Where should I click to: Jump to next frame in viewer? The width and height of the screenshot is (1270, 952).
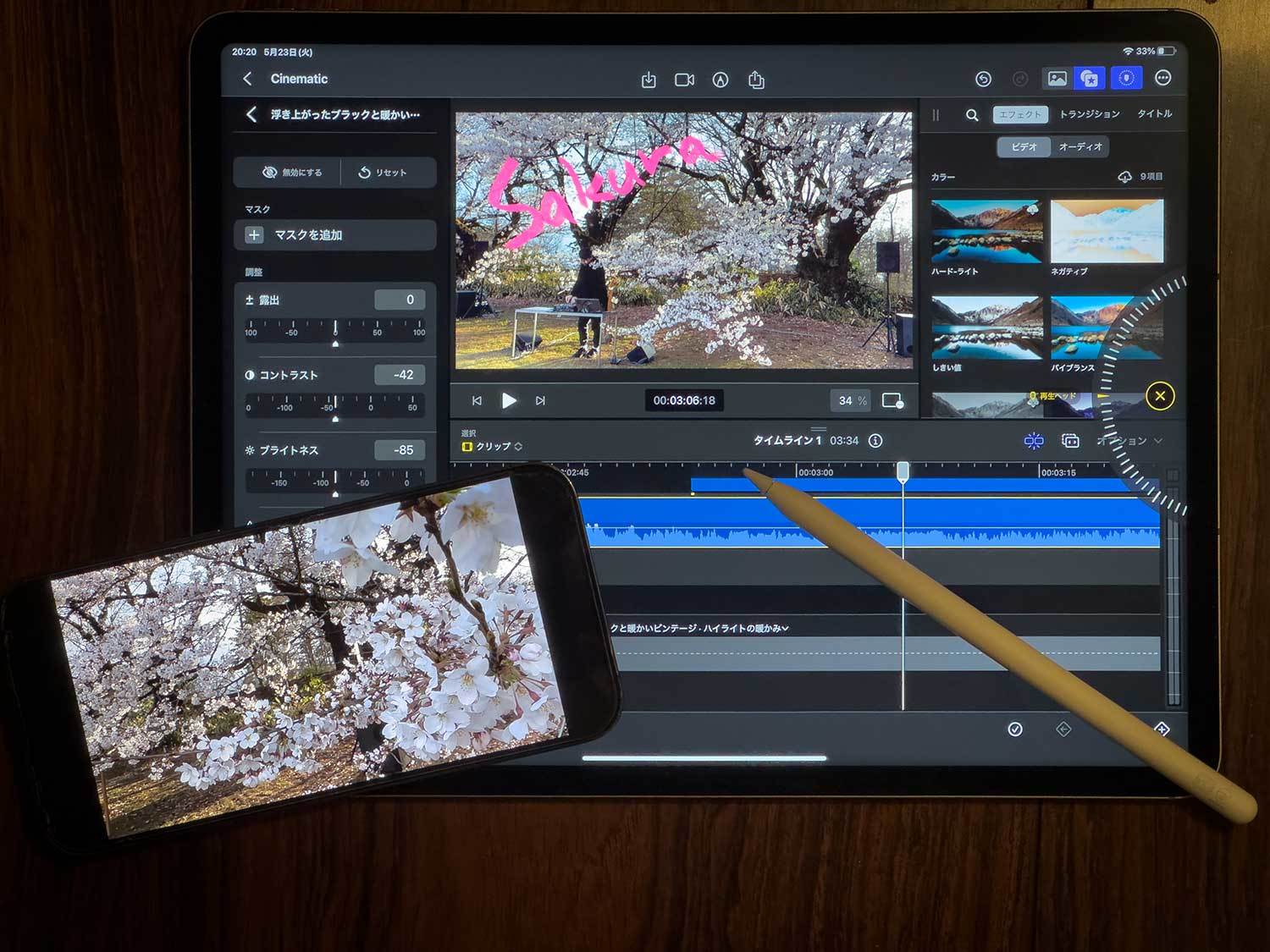tap(540, 400)
